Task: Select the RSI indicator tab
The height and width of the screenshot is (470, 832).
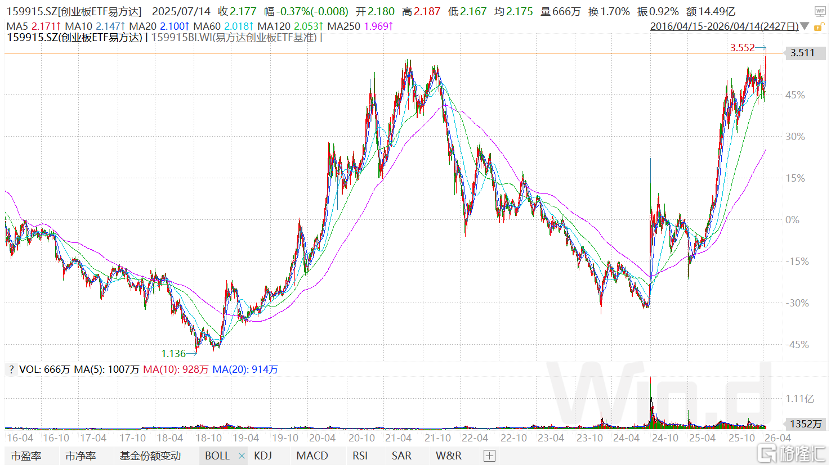Action: (x=360, y=456)
